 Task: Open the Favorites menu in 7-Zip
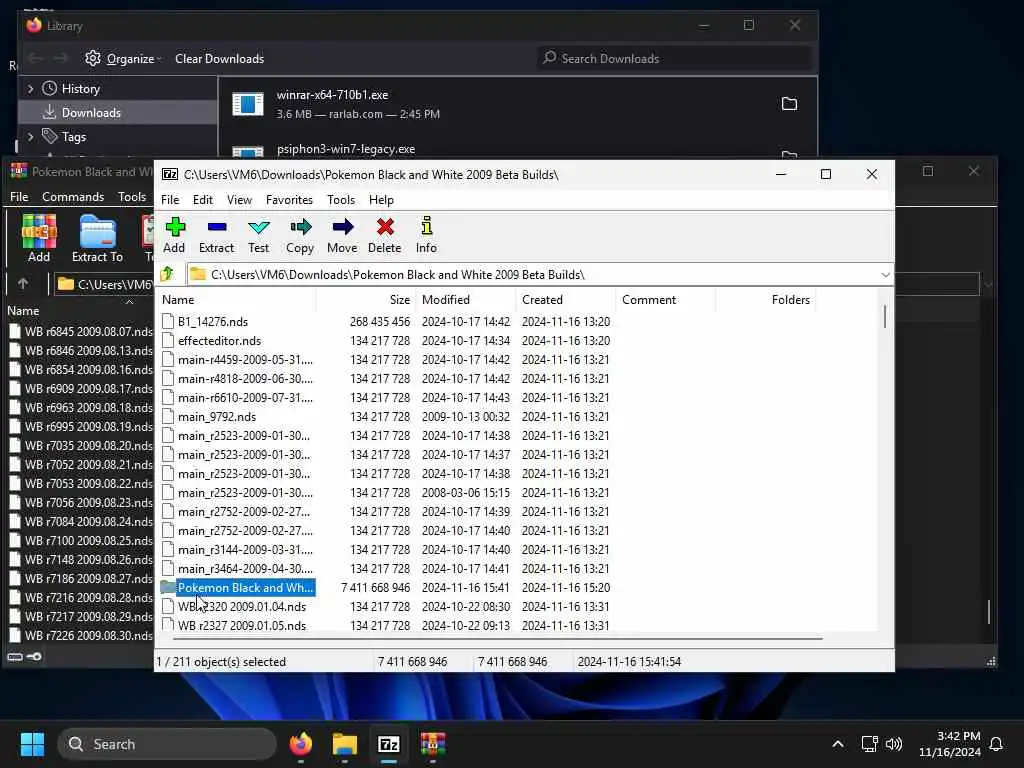coord(289,200)
